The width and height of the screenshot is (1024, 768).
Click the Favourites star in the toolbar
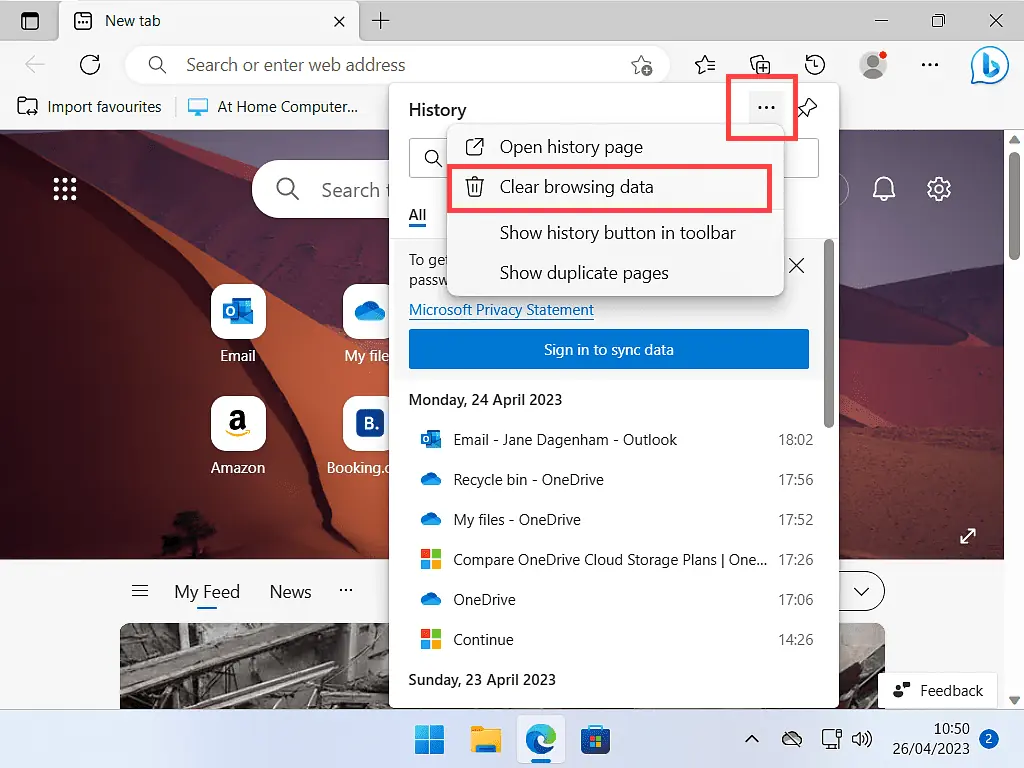[x=704, y=64]
